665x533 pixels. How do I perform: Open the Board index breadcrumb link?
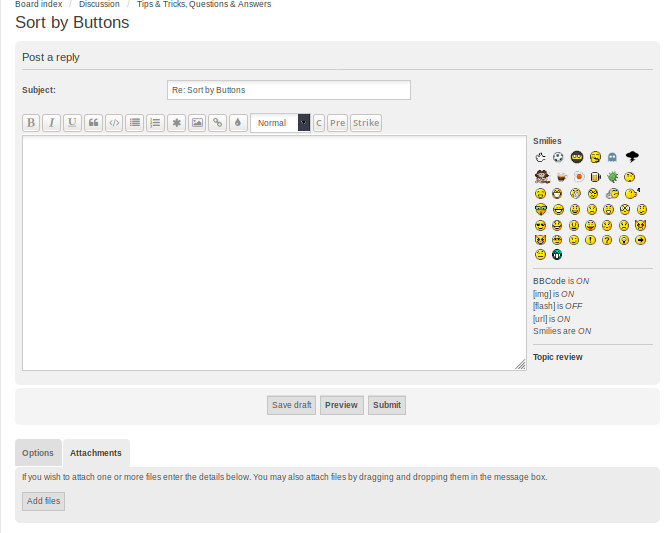pos(39,4)
